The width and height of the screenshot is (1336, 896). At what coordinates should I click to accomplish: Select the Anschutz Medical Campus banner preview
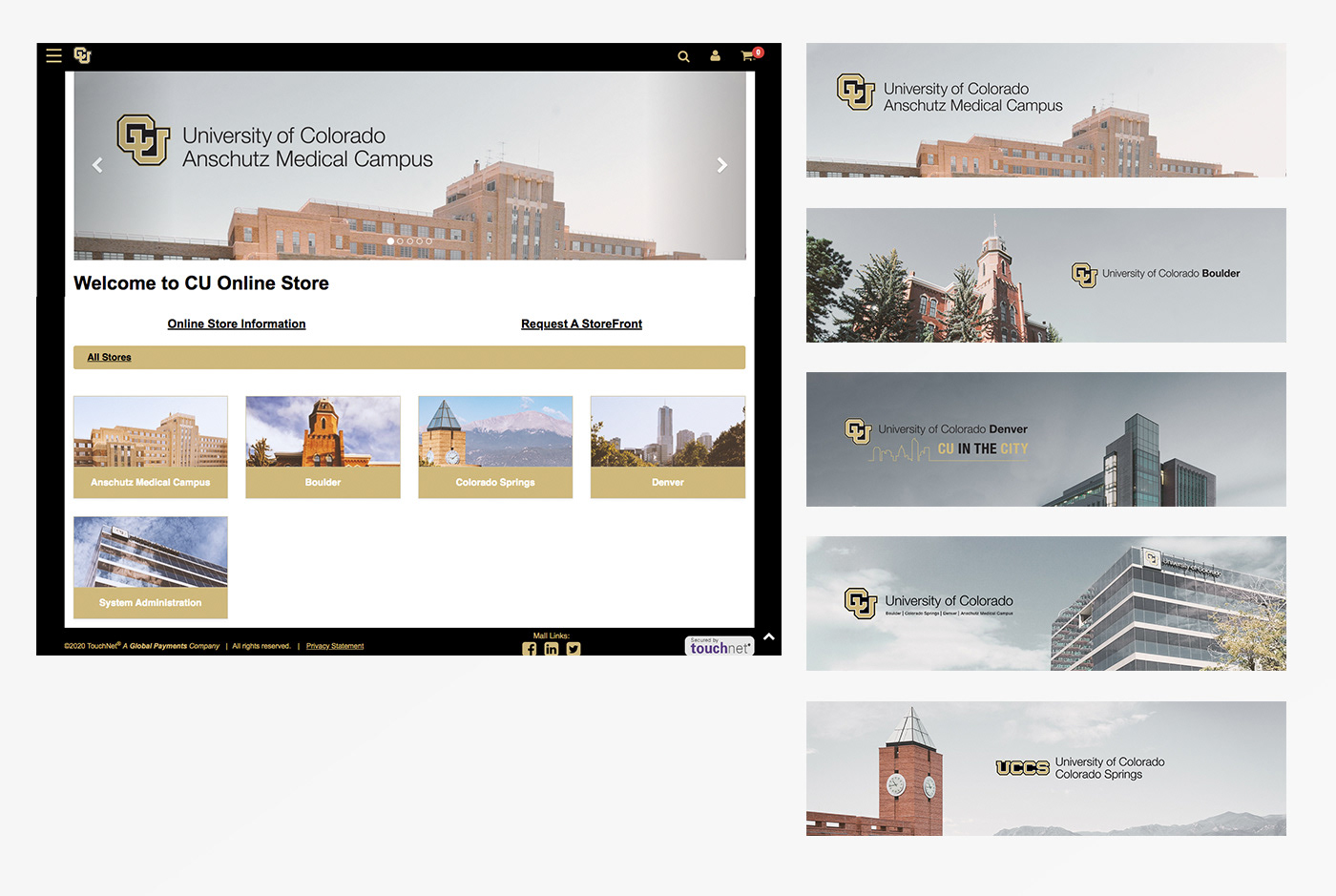pyautogui.click(x=1046, y=110)
